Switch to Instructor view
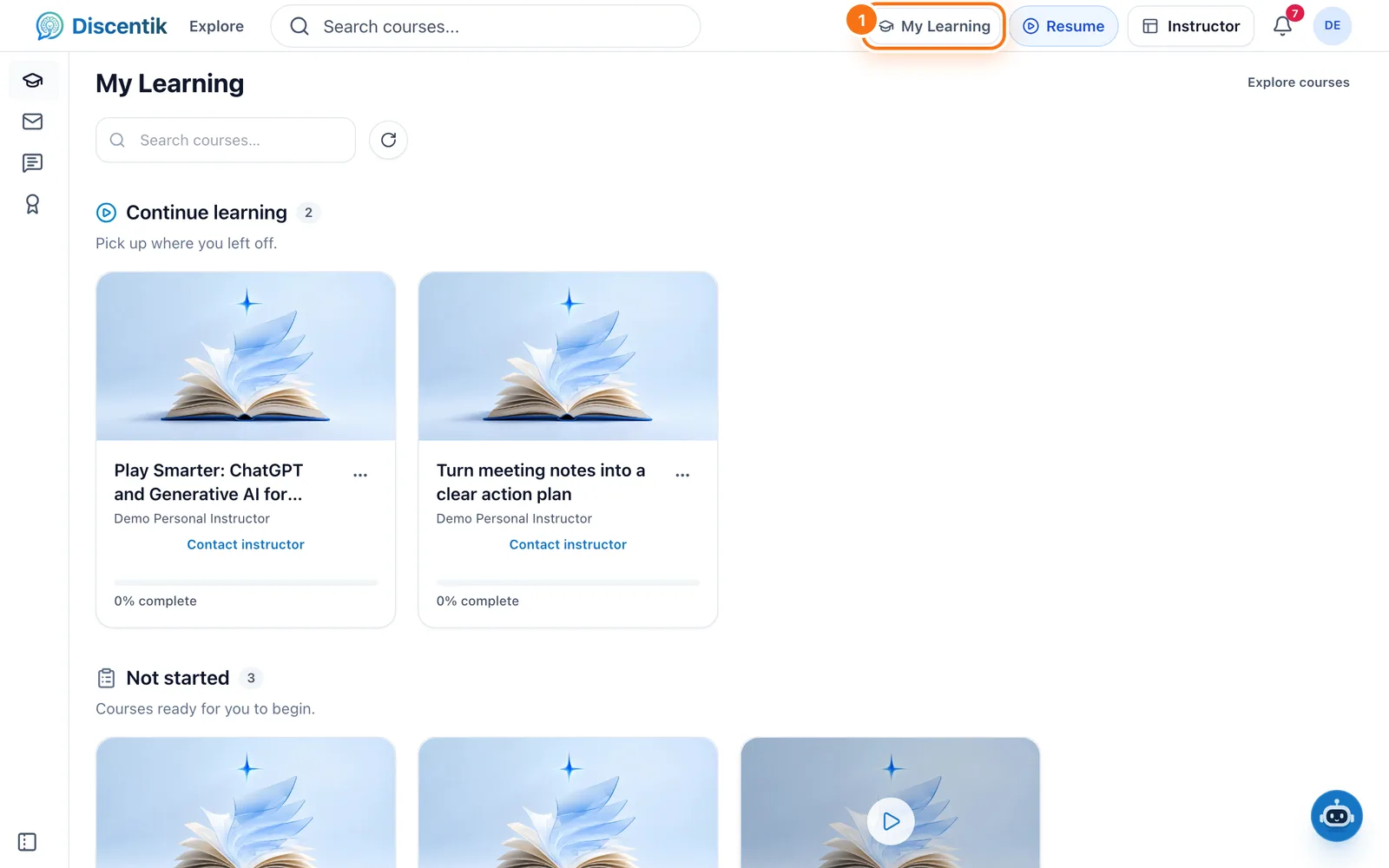1389x868 pixels. [1190, 26]
